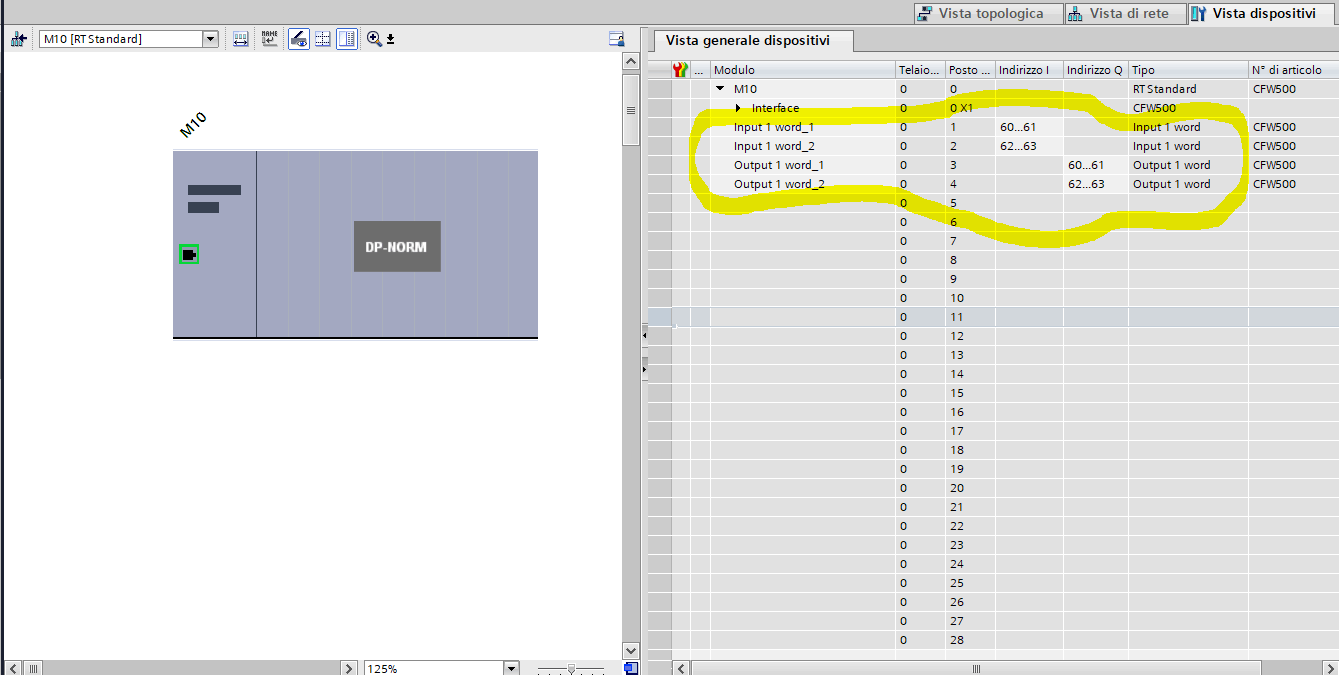Click the Indirizzo Q column header
The height and width of the screenshot is (675, 1339).
(1096, 70)
